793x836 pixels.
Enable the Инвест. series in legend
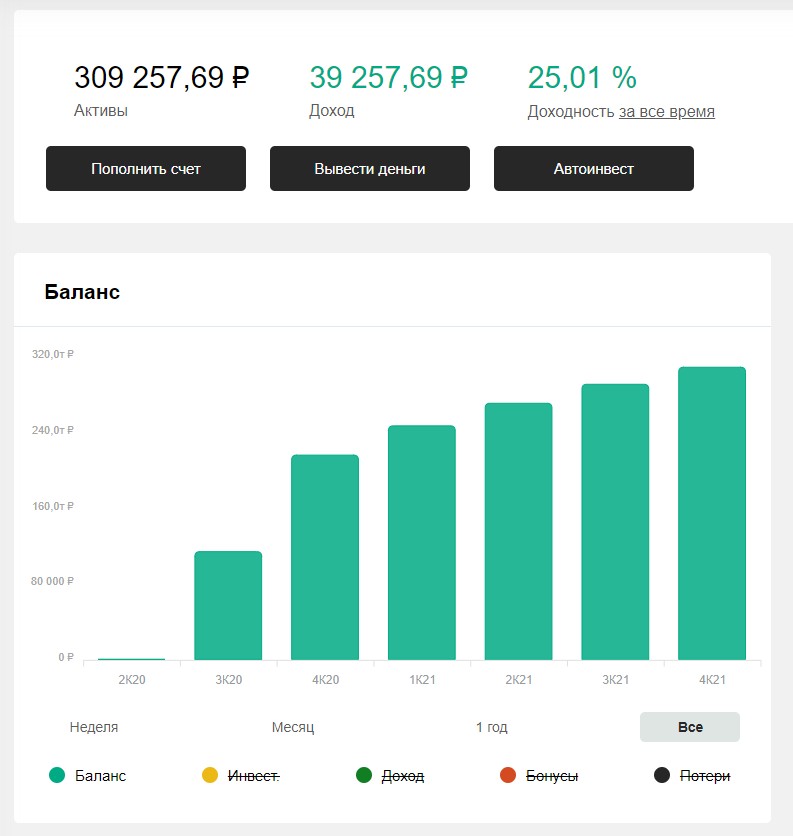click(253, 775)
